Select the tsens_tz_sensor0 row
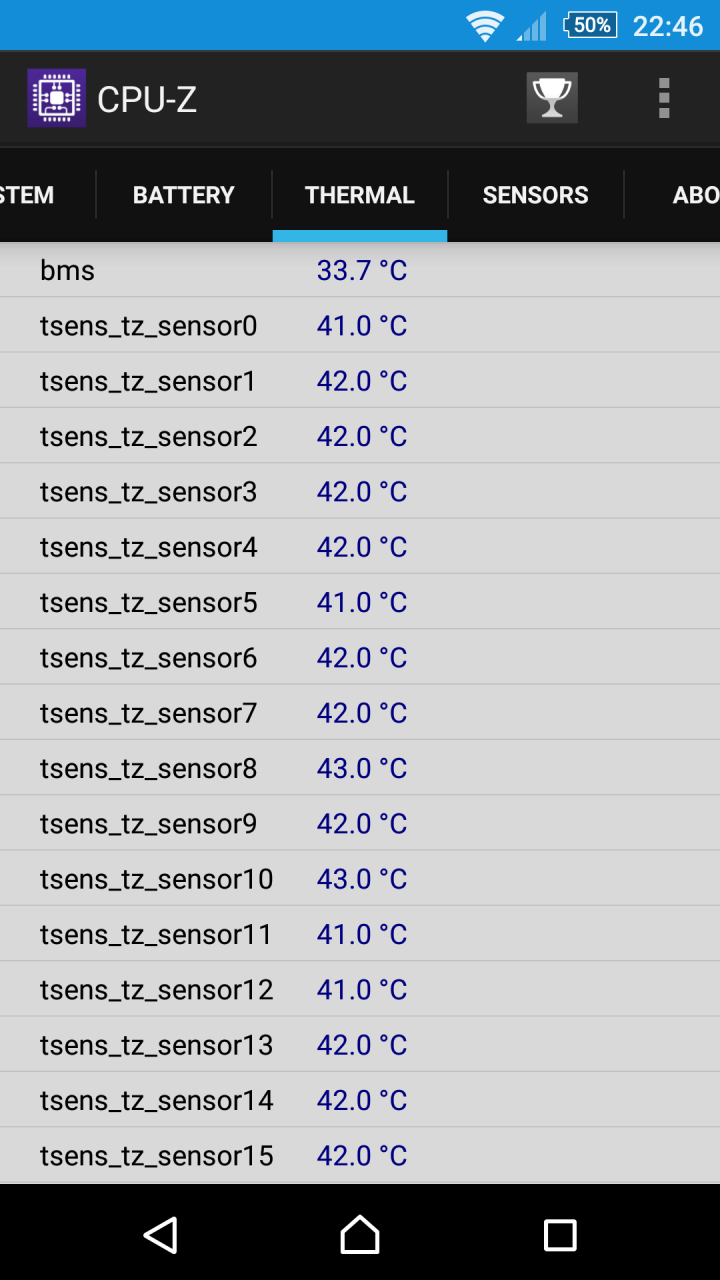 [x=360, y=325]
